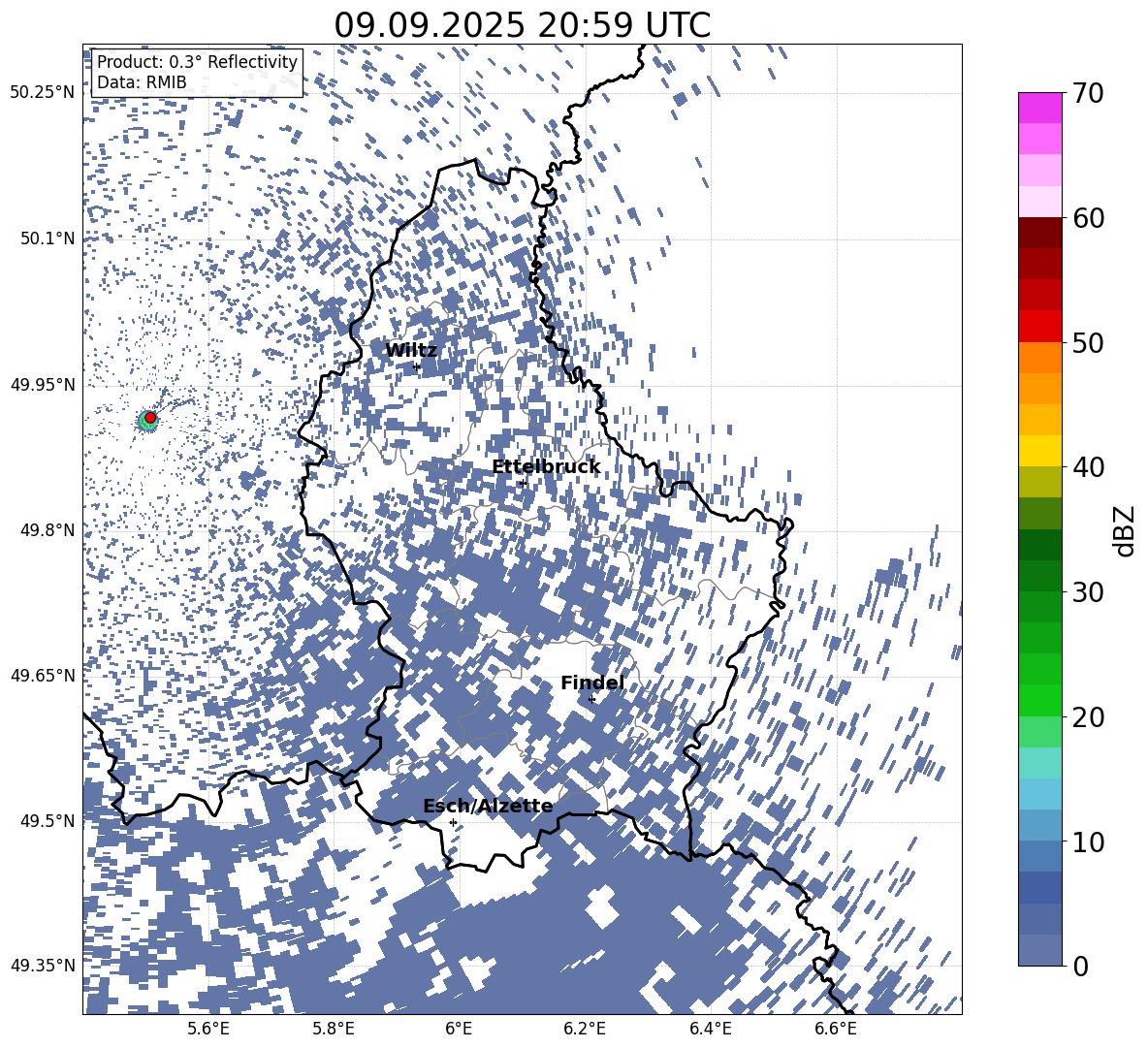The image size is (1148, 1048).
Task: Click the dark maroon colorbar segment below 60
Action: 1039,234
